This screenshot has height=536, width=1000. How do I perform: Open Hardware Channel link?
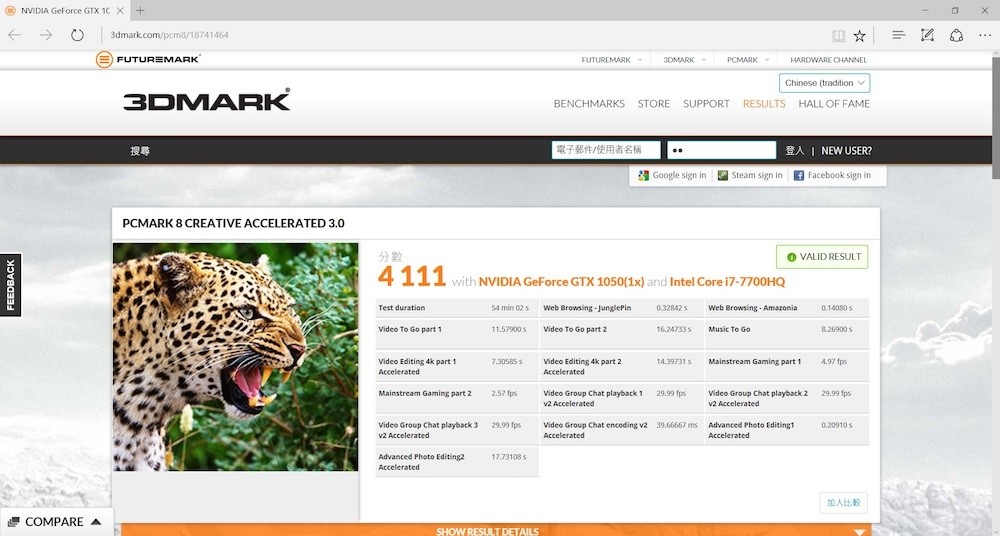[x=828, y=60]
